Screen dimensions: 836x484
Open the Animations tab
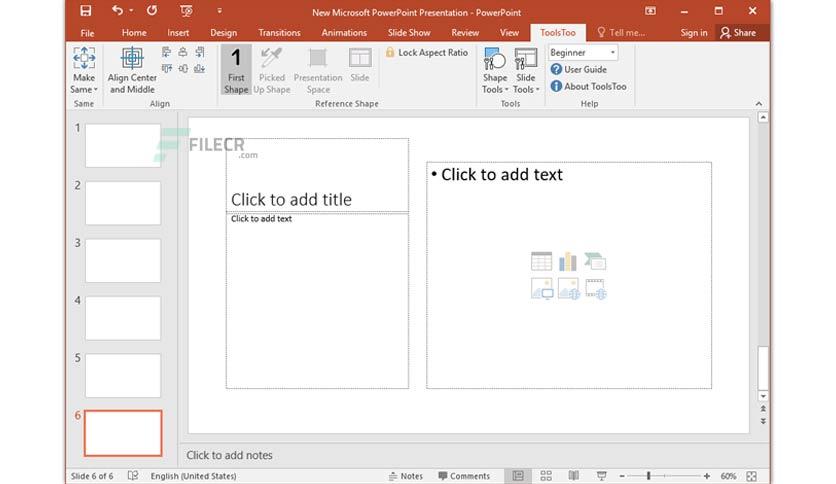[344, 33]
